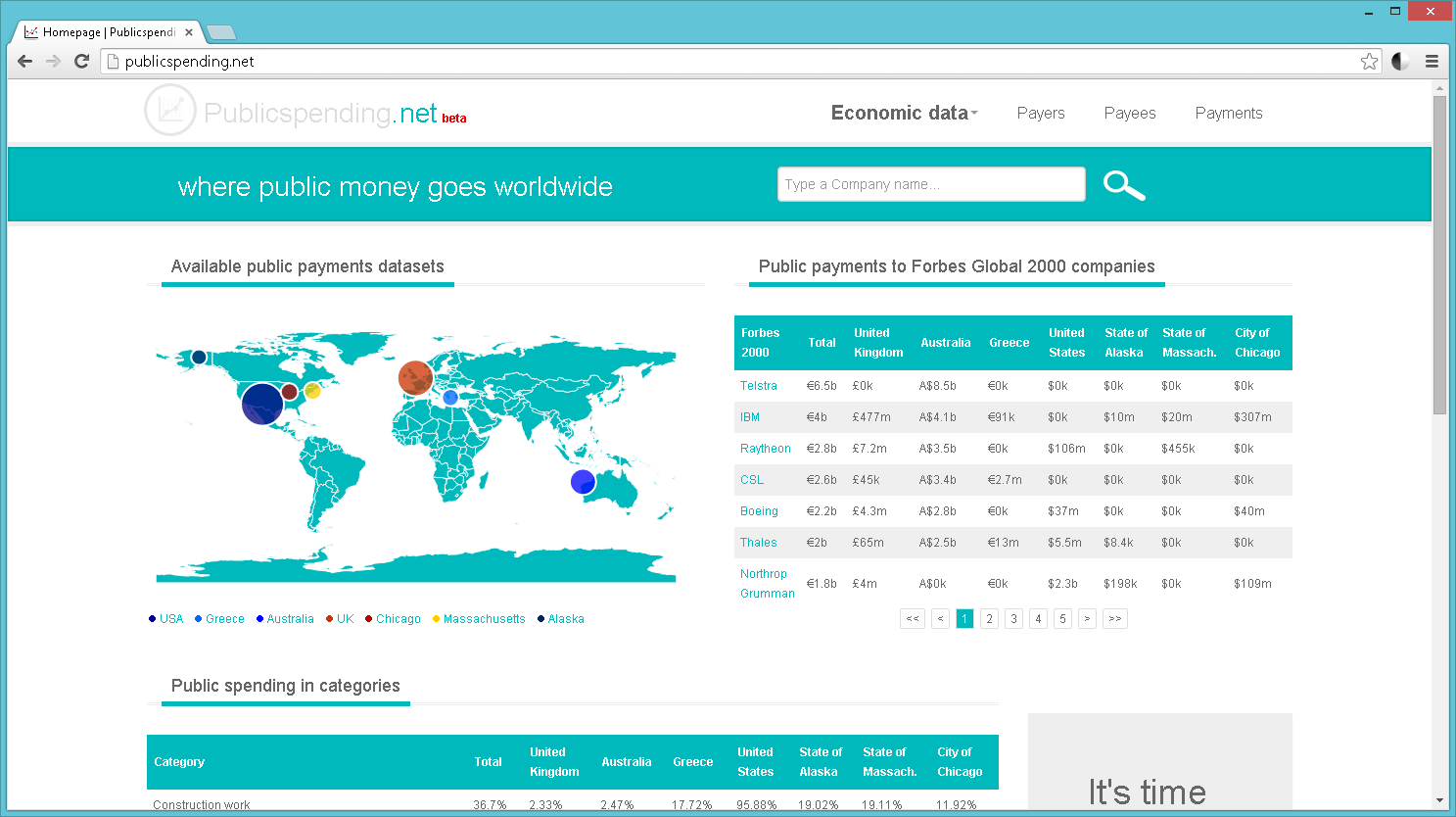Click the Publicspending.net site title
Screen dimensions: 1456x817
(320, 114)
